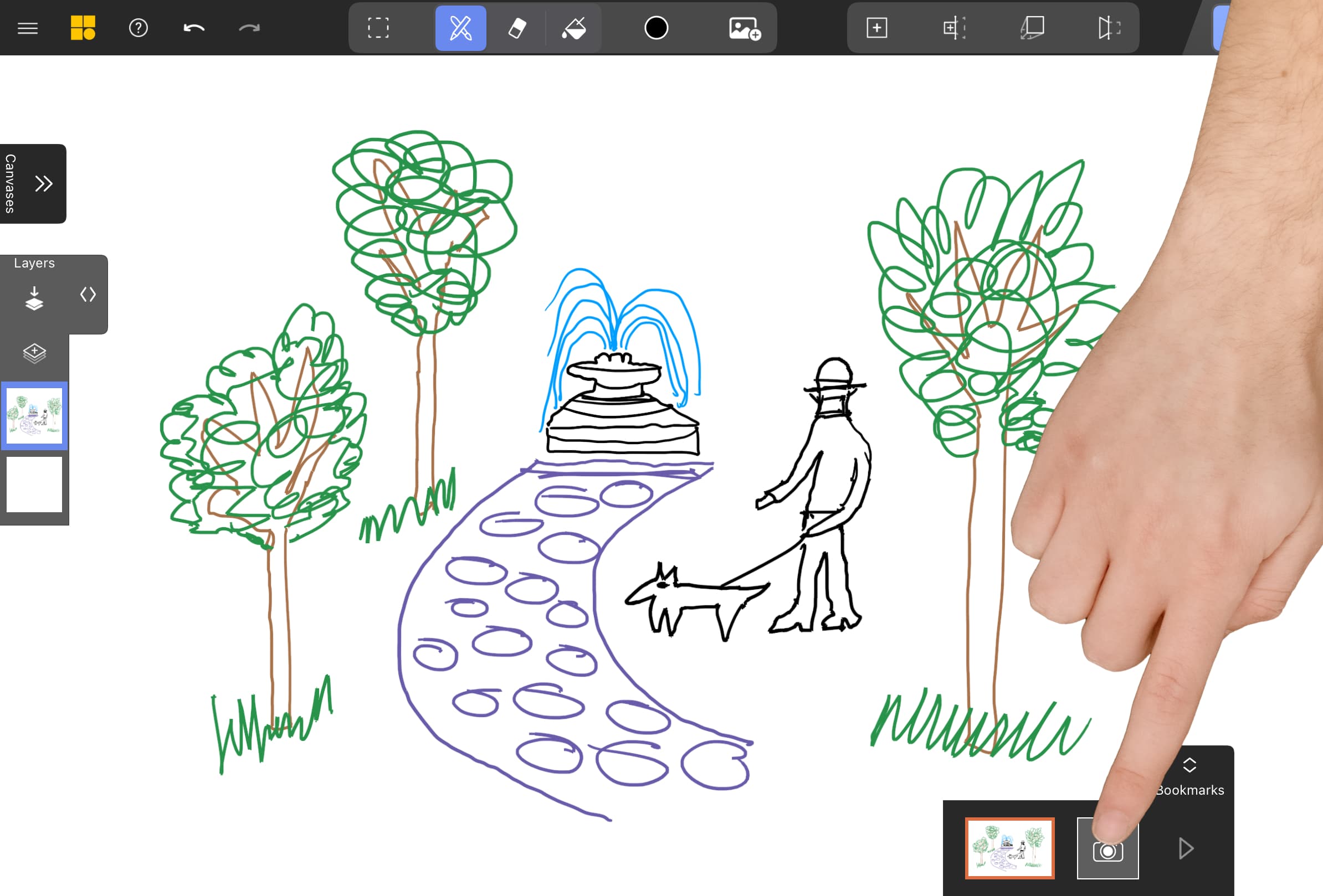Select the eraser tool
Screen dimensions: 1323x896
coord(517,28)
